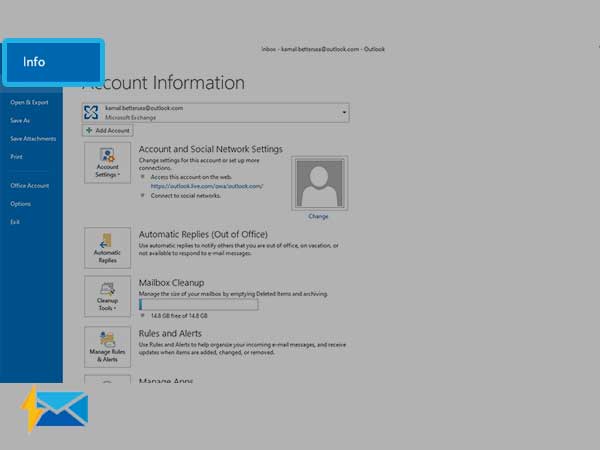Go to Office Account page
Viewport: 600px width, 450px height.
click(29, 186)
